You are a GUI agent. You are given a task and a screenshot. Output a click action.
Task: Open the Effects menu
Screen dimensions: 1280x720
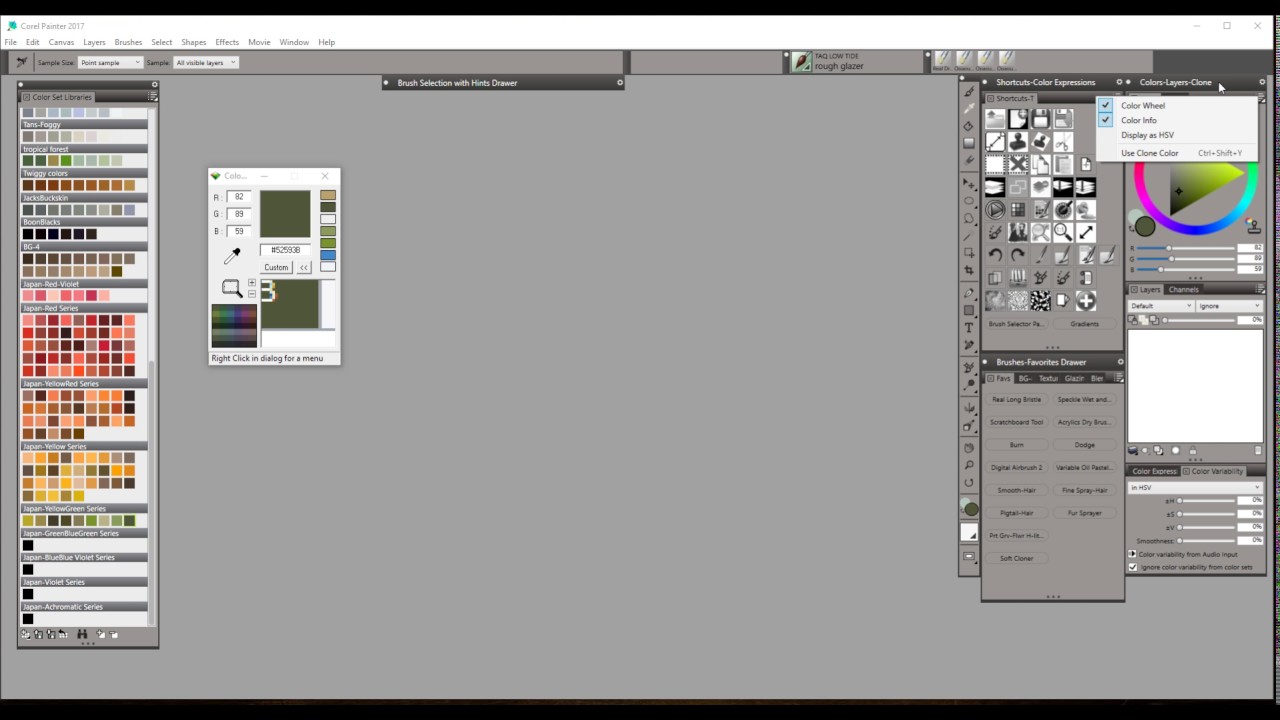(x=227, y=42)
